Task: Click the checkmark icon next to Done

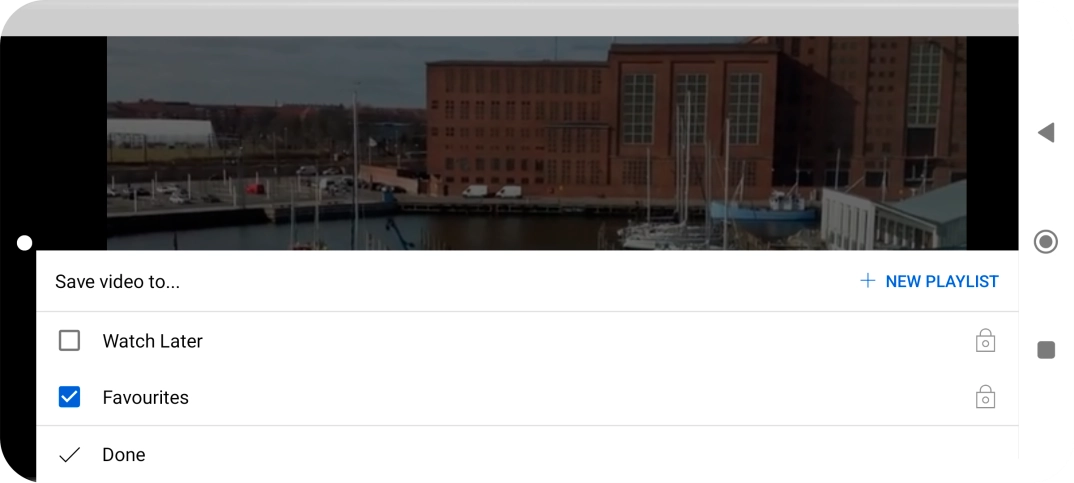Action: pyautogui.click(x=69, y=455)
